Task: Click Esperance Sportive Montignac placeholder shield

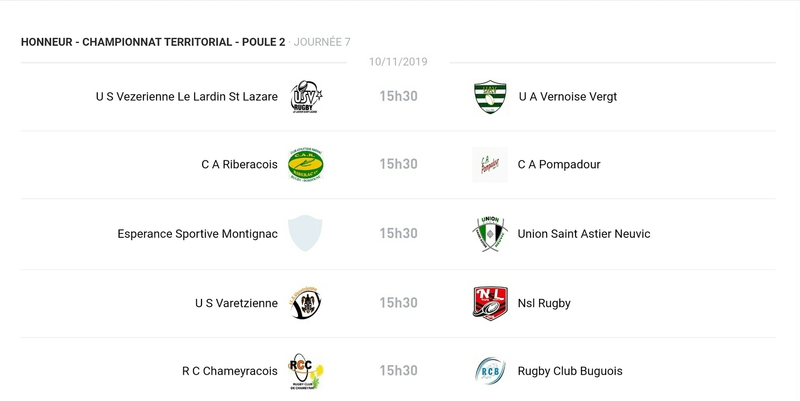Action: pos(305,233)
